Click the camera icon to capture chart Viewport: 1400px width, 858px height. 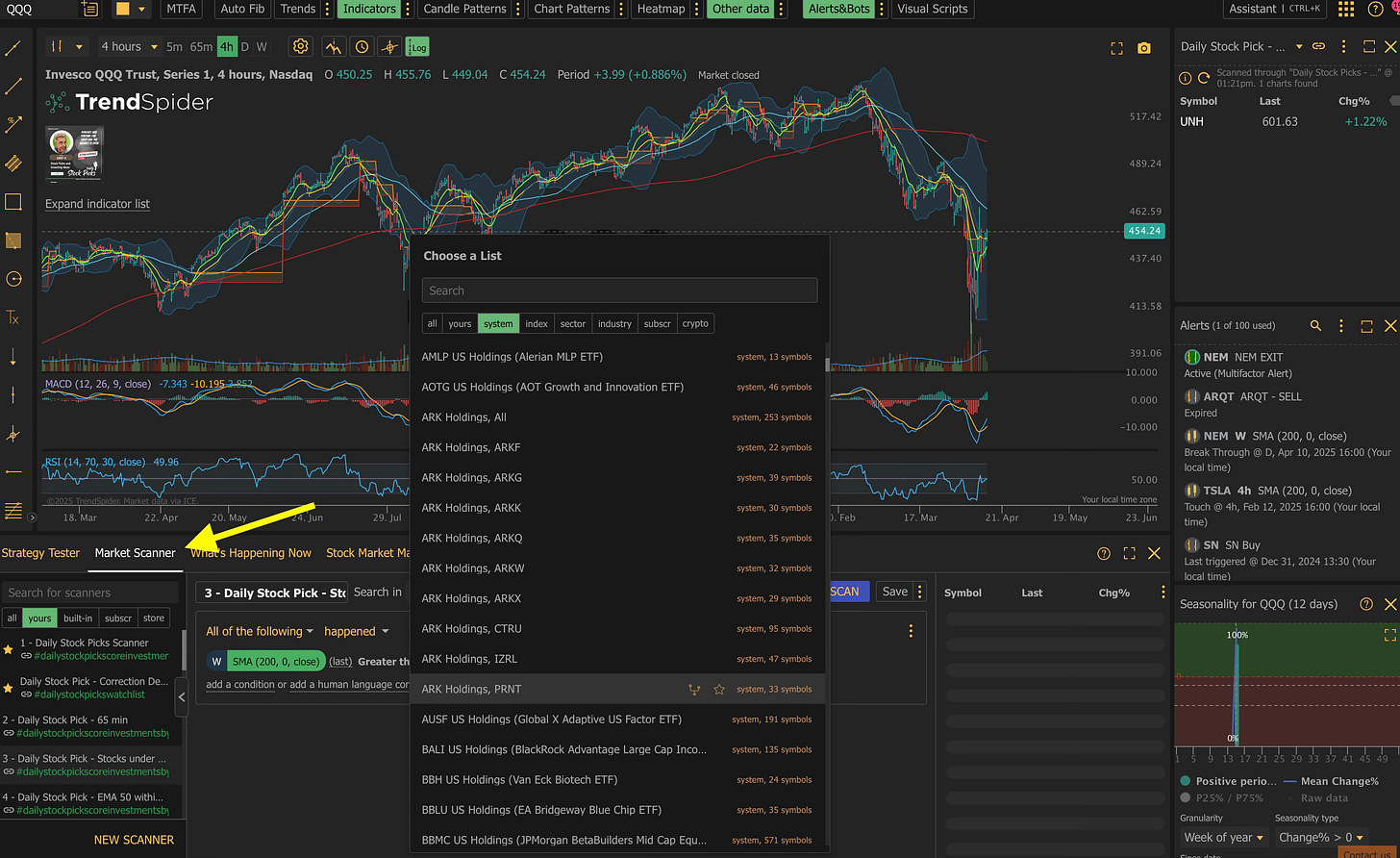pos(1143,48)
